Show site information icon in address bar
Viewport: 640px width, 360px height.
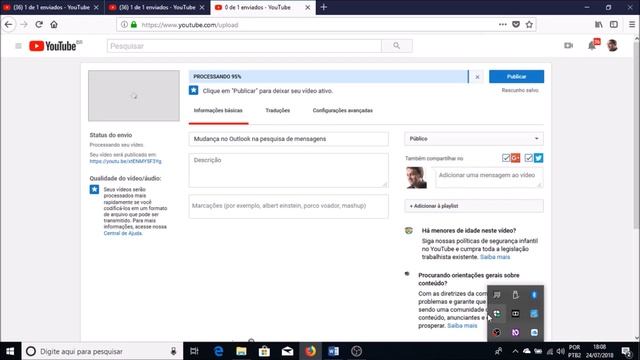coord(124,24)
